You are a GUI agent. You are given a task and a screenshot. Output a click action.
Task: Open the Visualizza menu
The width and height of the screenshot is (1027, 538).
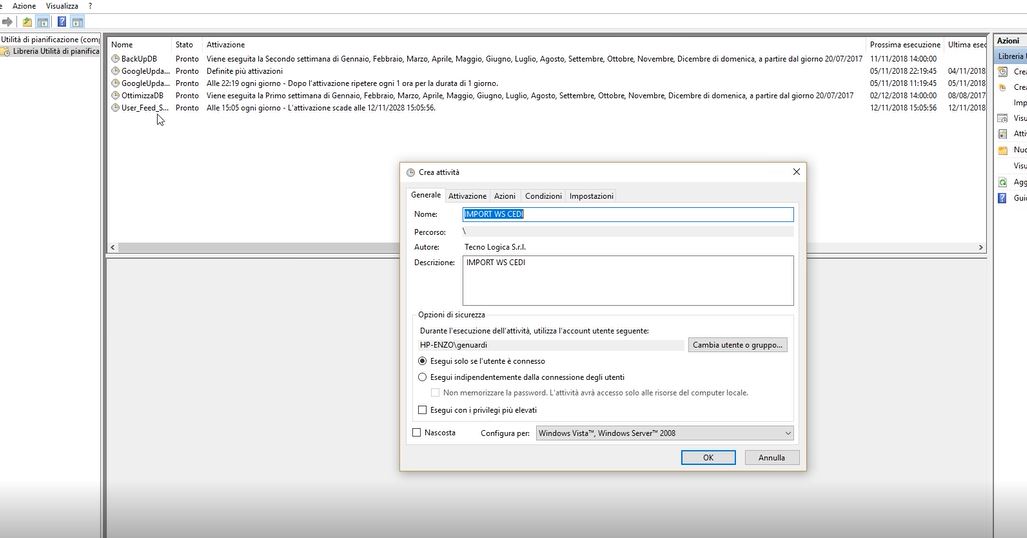click(61, 6)
